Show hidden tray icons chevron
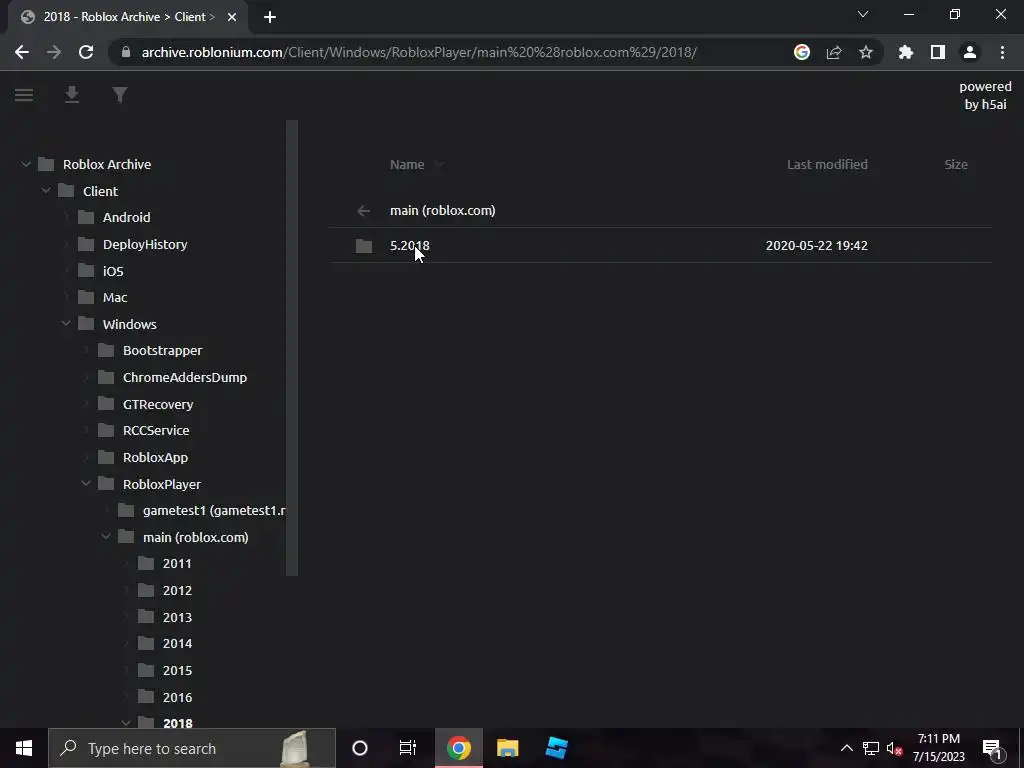The width and height of the screenshot is (1024, 768). click(x=846, y=748)
